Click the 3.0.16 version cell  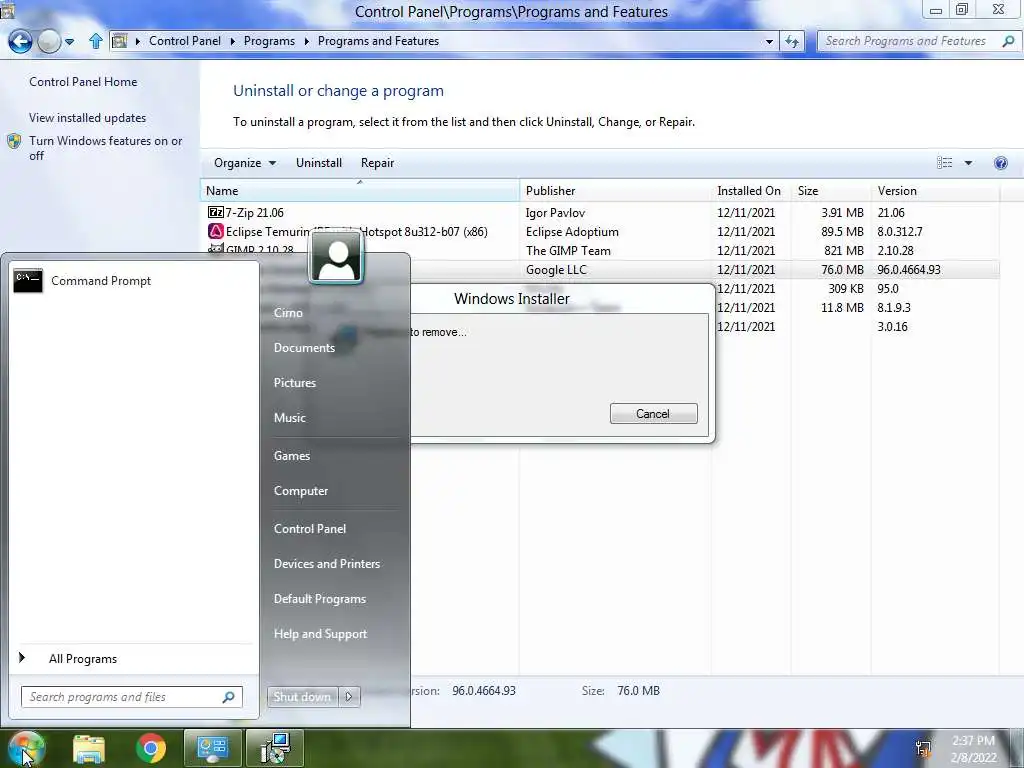coord(892,327)
